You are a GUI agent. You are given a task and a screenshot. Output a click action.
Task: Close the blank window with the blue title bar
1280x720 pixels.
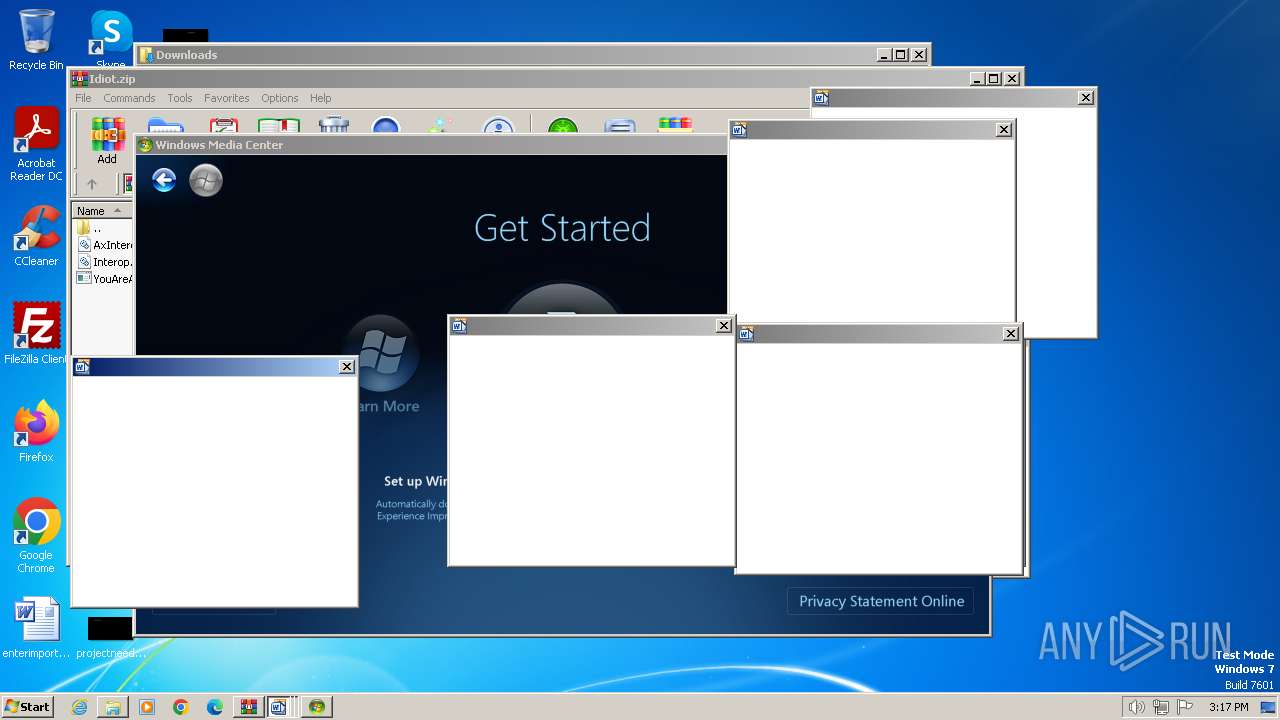(347, 367)
